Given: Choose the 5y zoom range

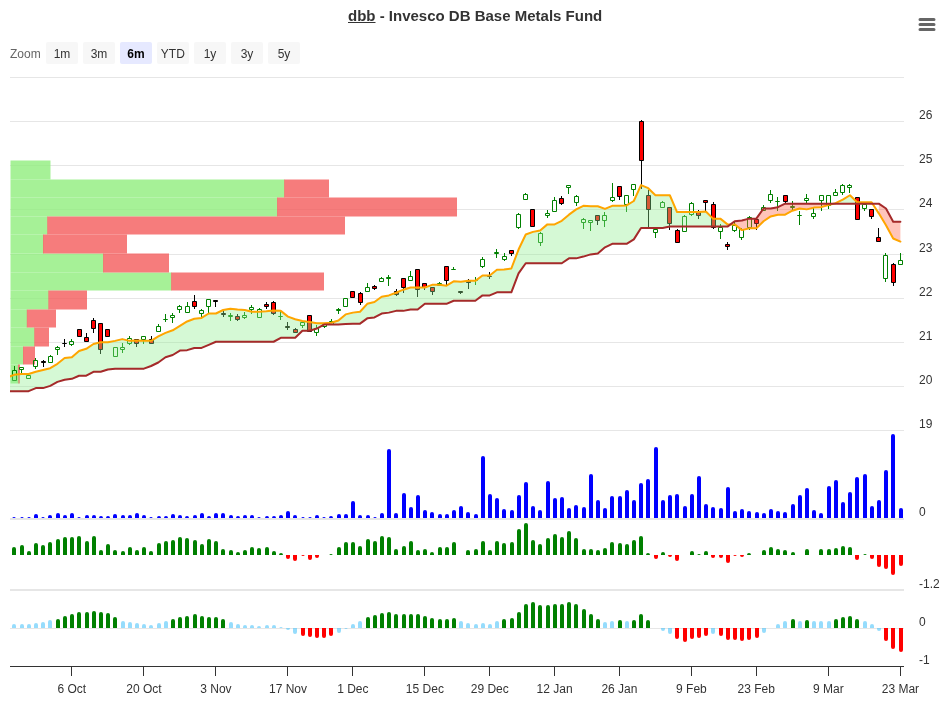Looking at the screenshot, I should coord(284,53).
